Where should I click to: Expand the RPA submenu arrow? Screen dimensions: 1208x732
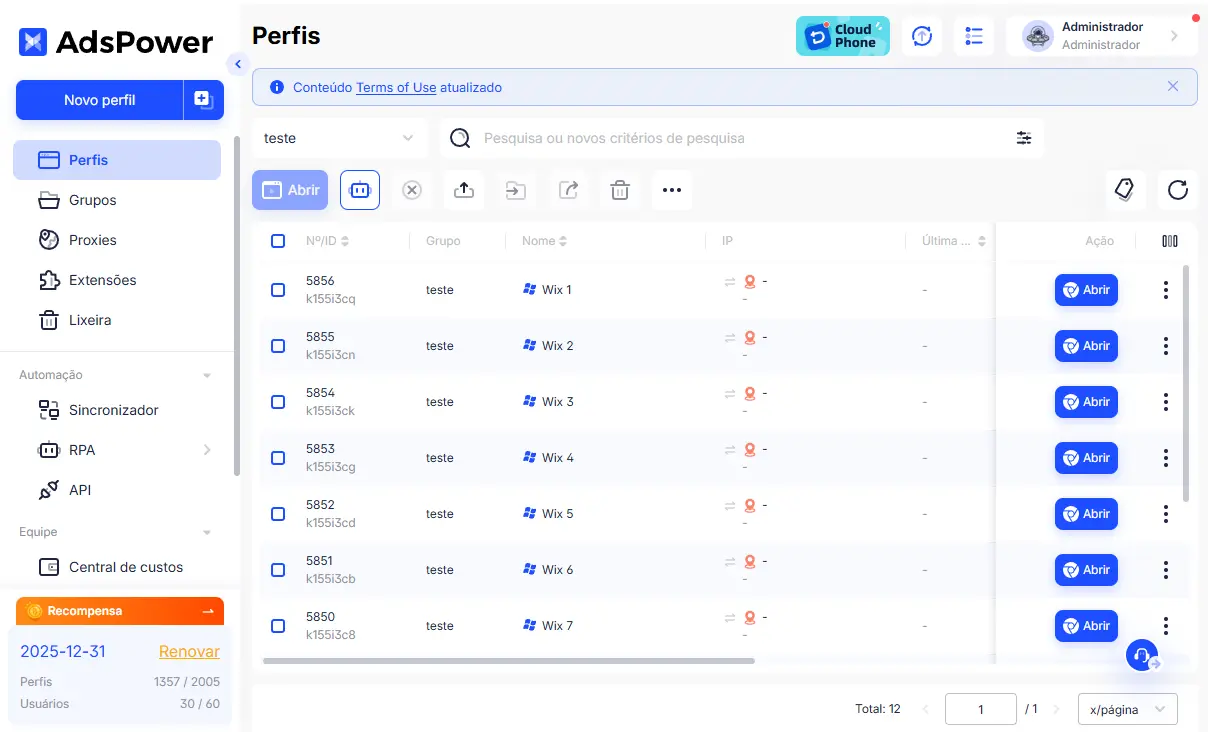pyautogui.click(x=207, y=450)
